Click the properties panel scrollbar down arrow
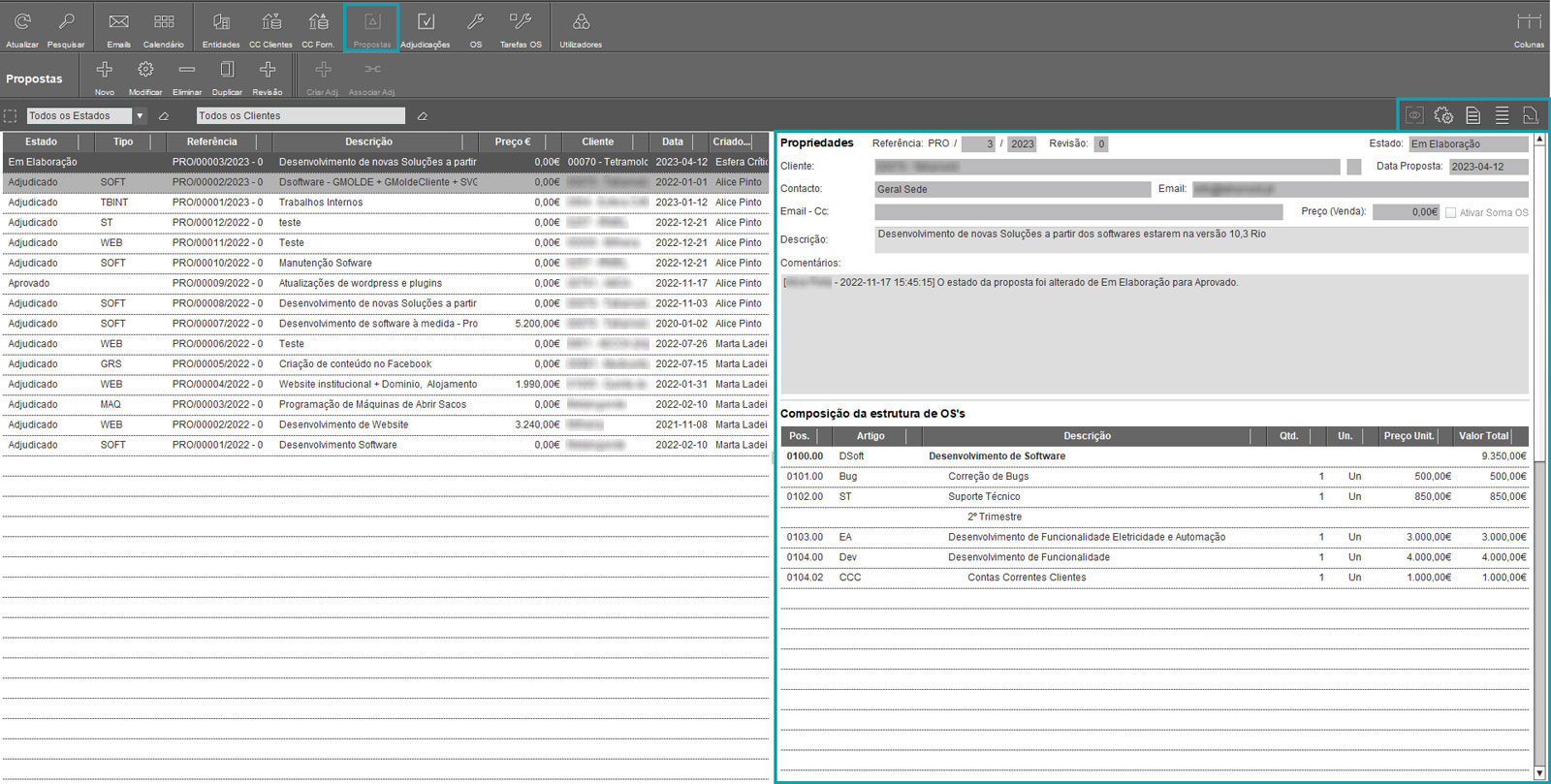 [x=1539, y=772]
